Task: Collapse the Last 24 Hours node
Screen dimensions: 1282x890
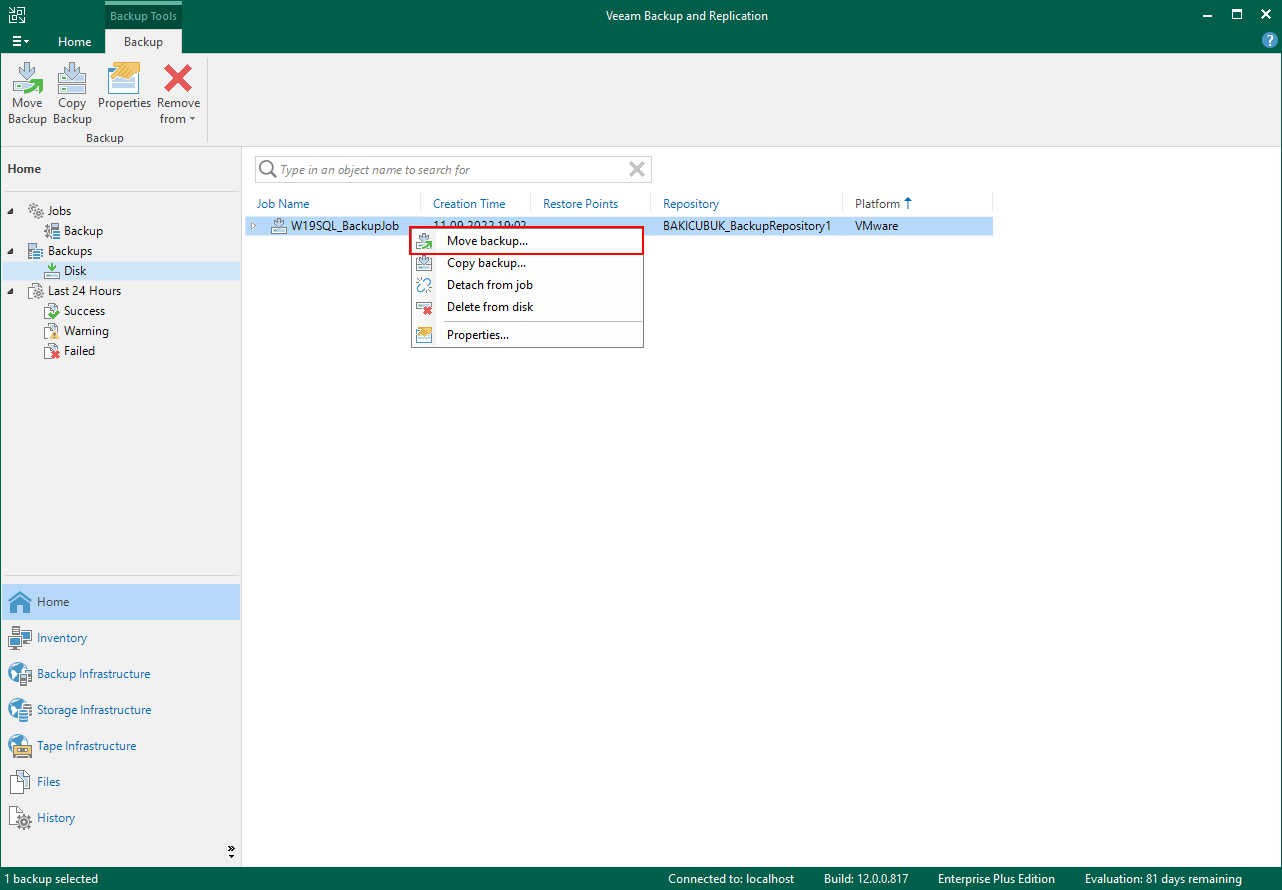Action: [x=11, y=291]
